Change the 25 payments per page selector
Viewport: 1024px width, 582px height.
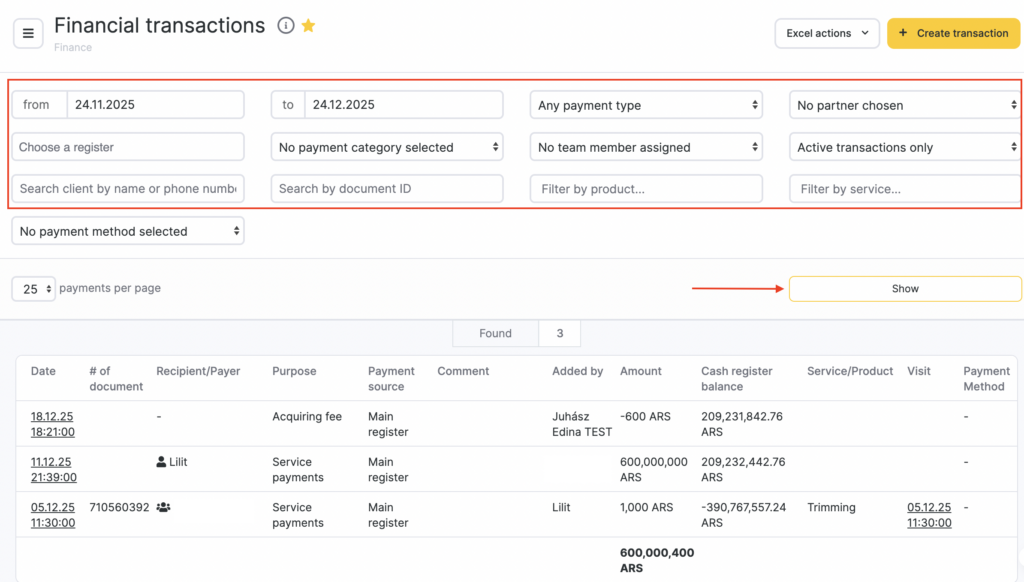[33, 289]
